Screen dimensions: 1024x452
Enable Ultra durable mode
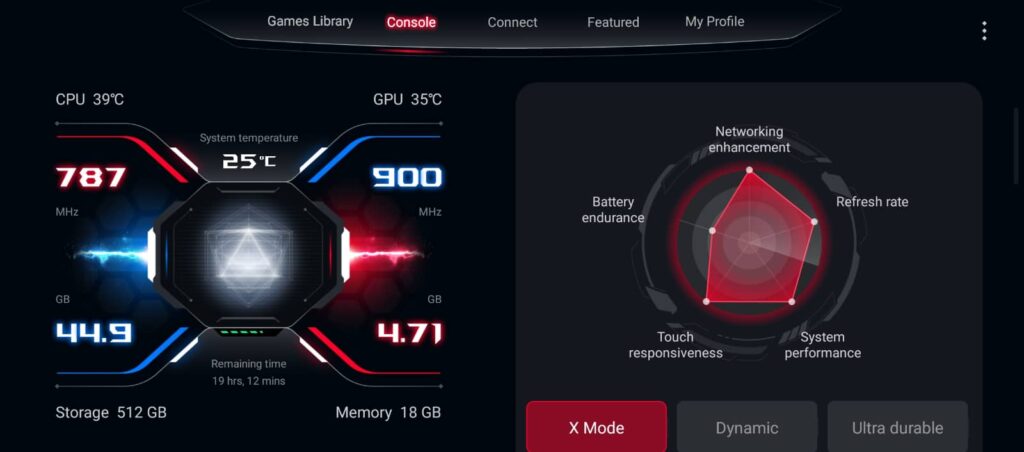click(897, 428)
